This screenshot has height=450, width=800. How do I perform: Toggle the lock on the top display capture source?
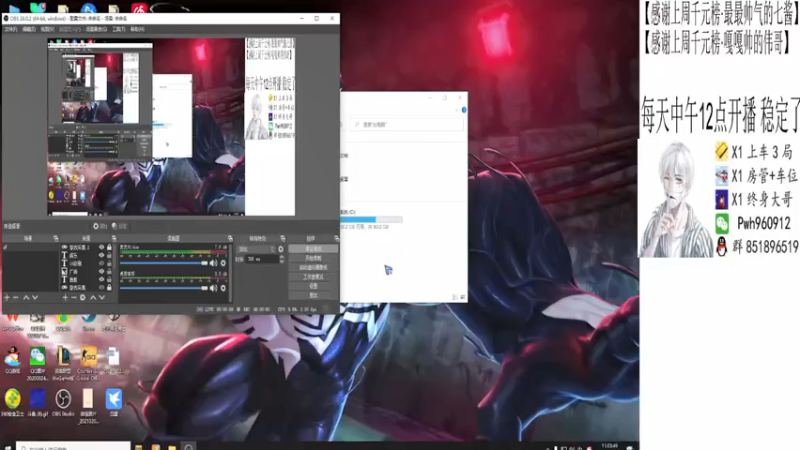[x=109, y=247]
